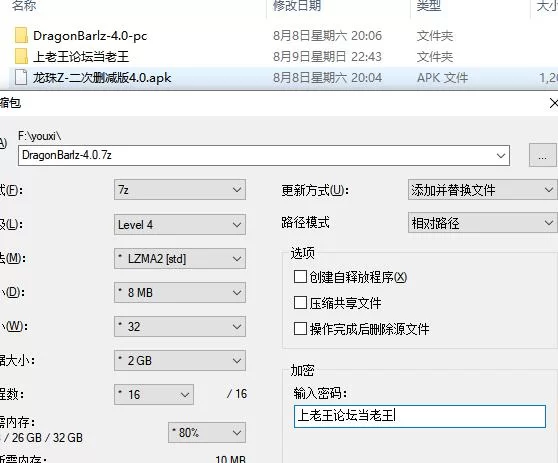
Task: Select the 上老王论坛当老王 folder icon
Action: pyautogui.click(x=21, y=57)
